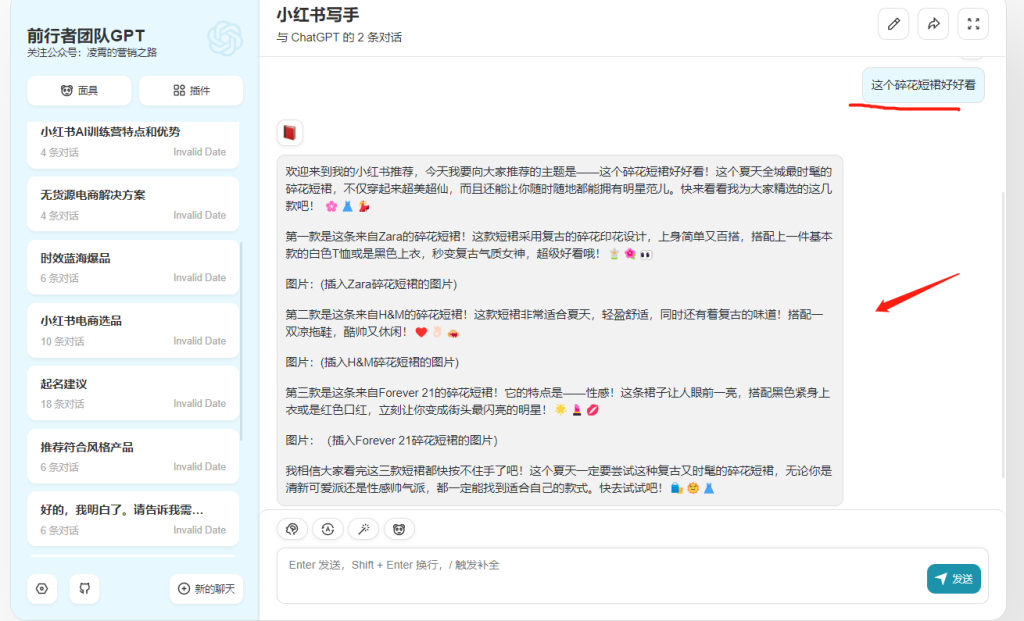Open the 插件 plugins button

(191, 90)
